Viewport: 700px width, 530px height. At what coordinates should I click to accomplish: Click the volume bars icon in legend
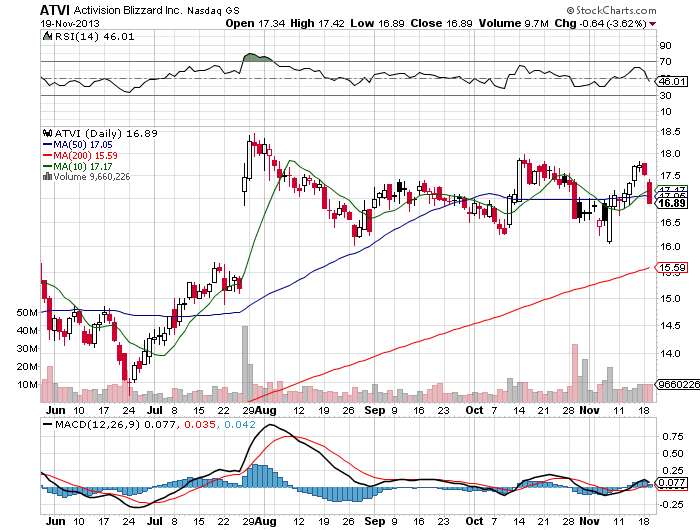[x=47, y=176]
